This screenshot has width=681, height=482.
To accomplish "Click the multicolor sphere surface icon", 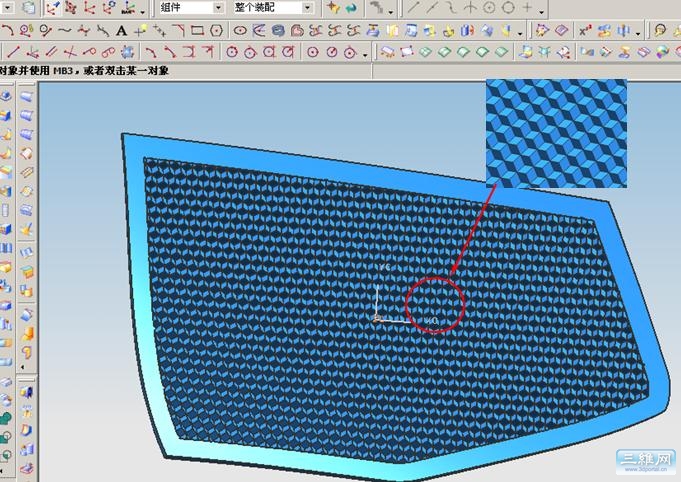I will click(x=662, y=52).
